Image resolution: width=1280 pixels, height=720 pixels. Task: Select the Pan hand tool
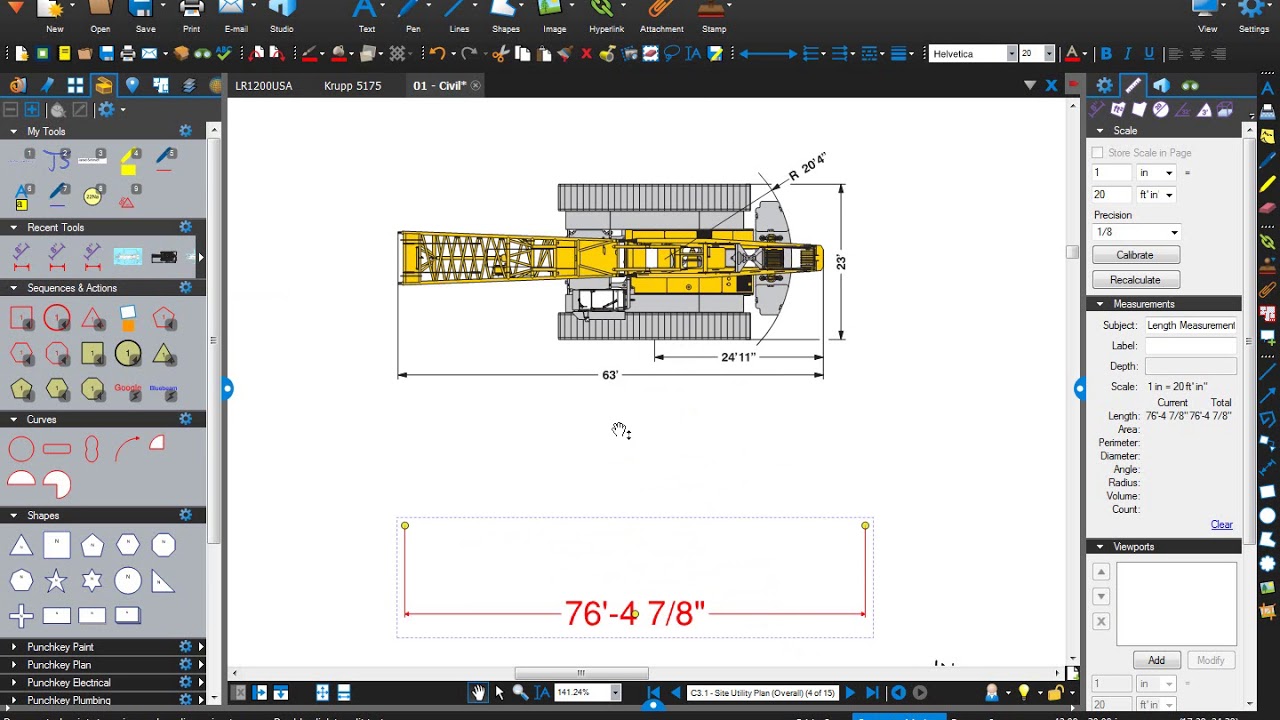(x=479, y=692)
